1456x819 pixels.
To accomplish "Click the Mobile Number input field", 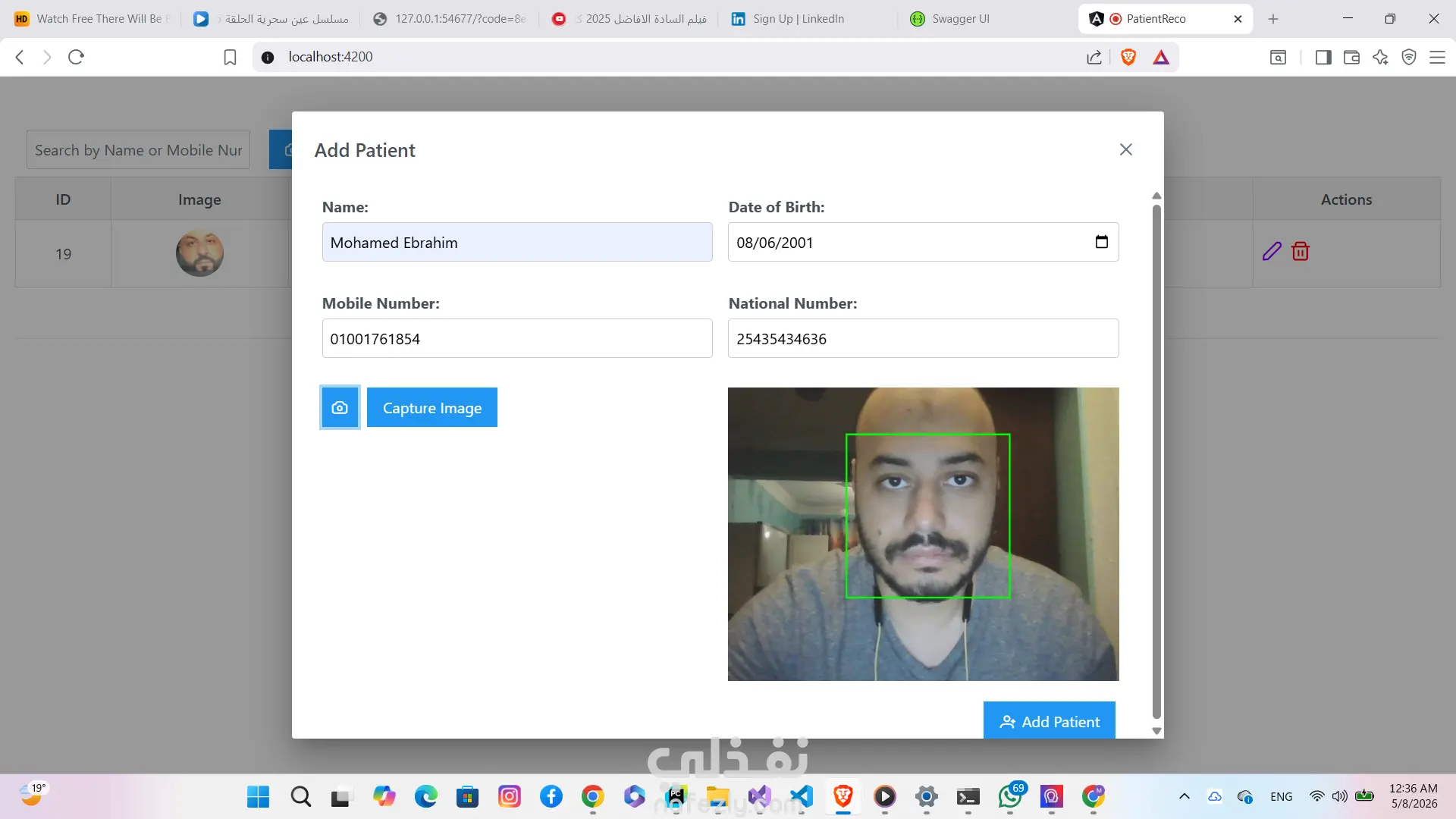I will [x=517, y=338].
